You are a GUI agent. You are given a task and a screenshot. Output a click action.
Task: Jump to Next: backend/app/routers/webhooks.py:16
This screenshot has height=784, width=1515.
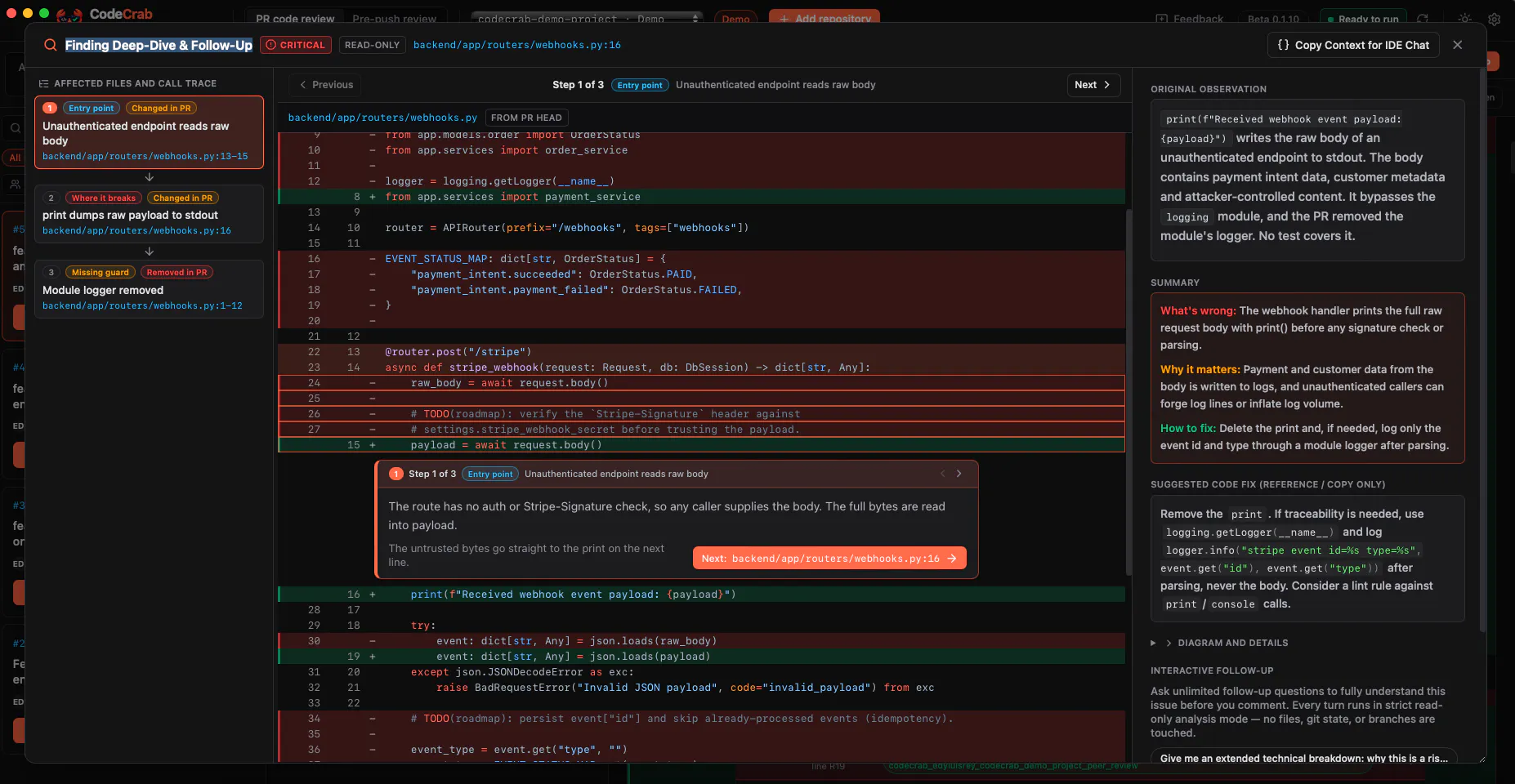click(x=829, y=559)
